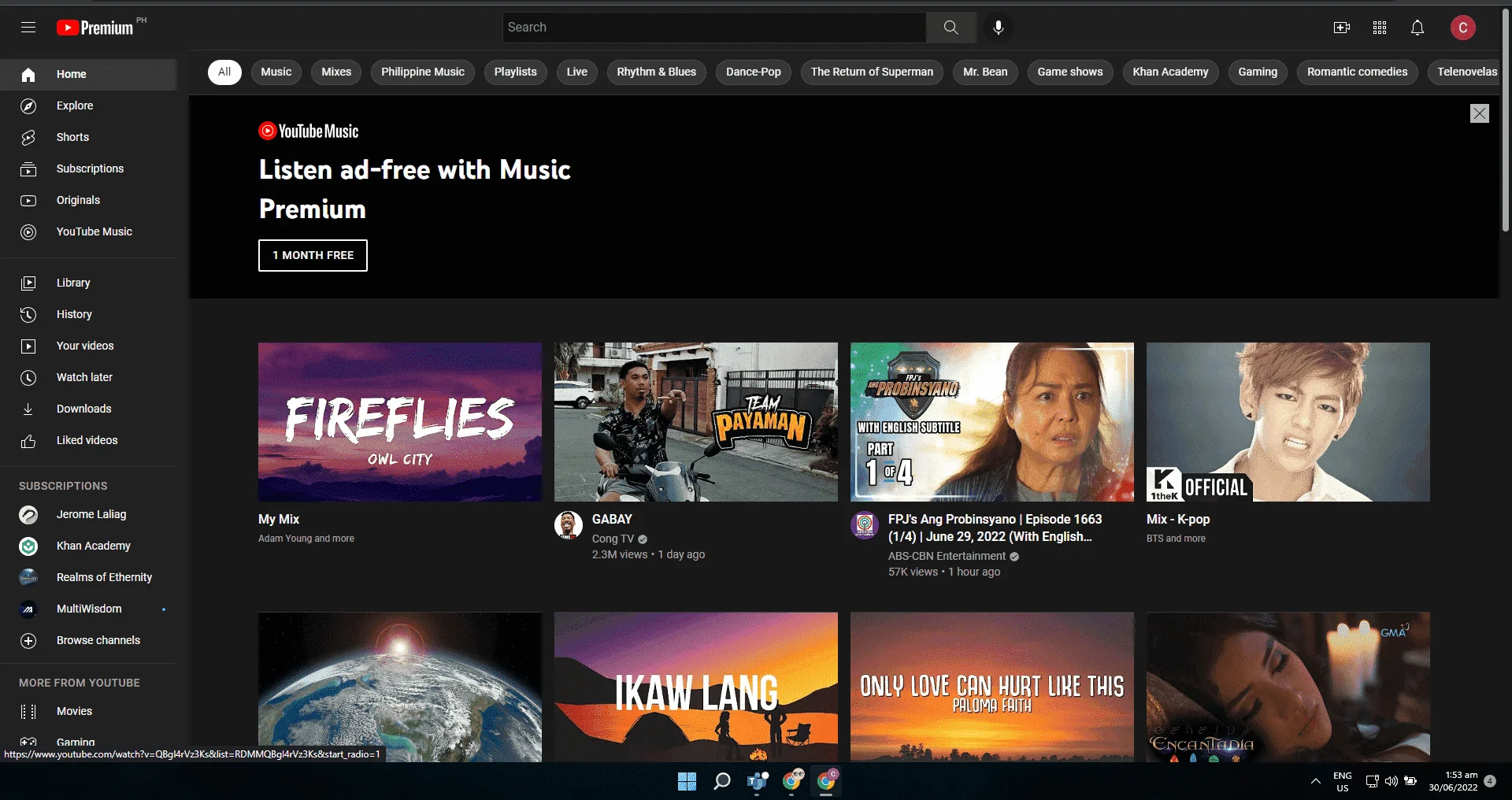Open Shorts in the sidebar
This screenshot has height=800, width=1512.
click(88, 137)
